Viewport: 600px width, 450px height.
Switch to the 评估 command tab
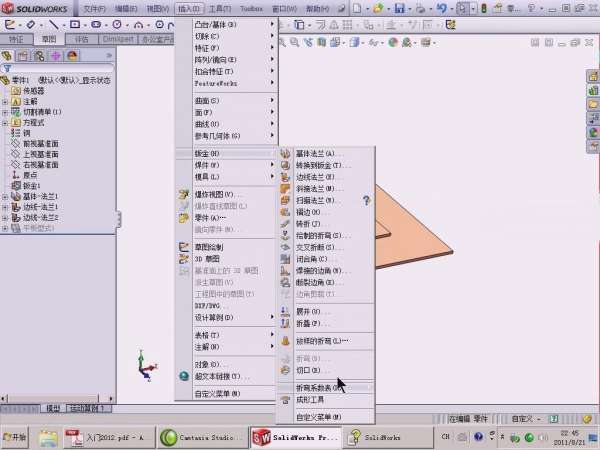(82, 39)
